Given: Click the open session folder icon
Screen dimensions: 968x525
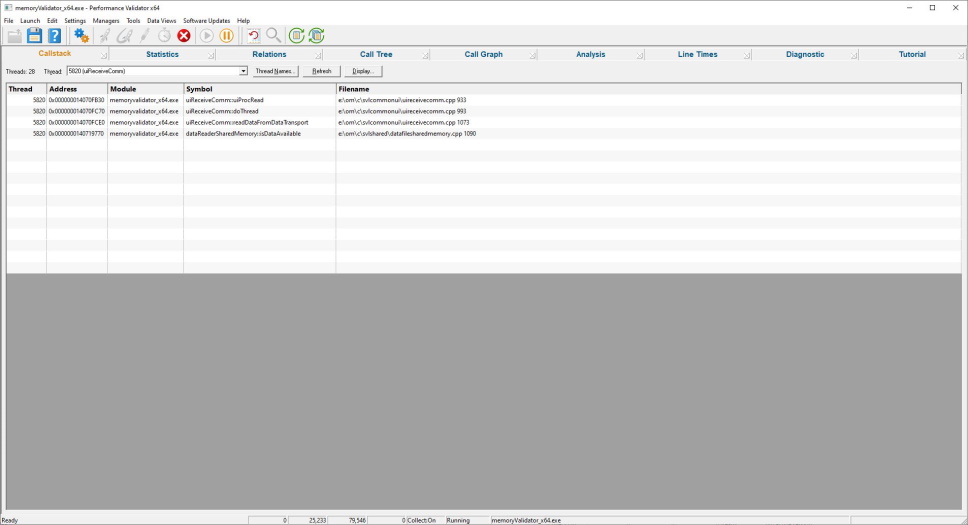Looking at the screenshot, I should (x=14, y=36).
